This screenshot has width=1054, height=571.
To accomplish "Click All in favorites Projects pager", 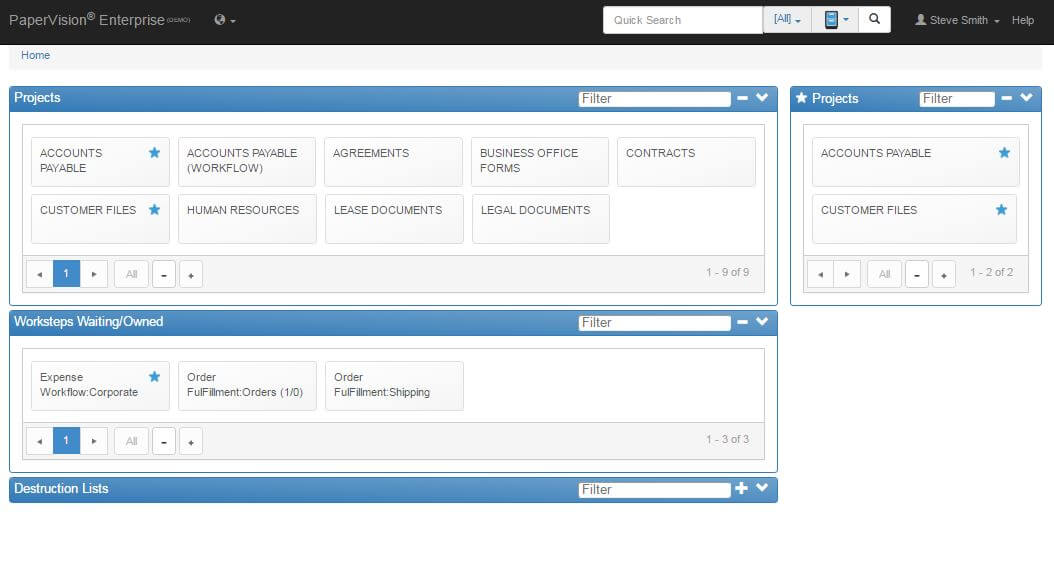I will coord(885,274).
